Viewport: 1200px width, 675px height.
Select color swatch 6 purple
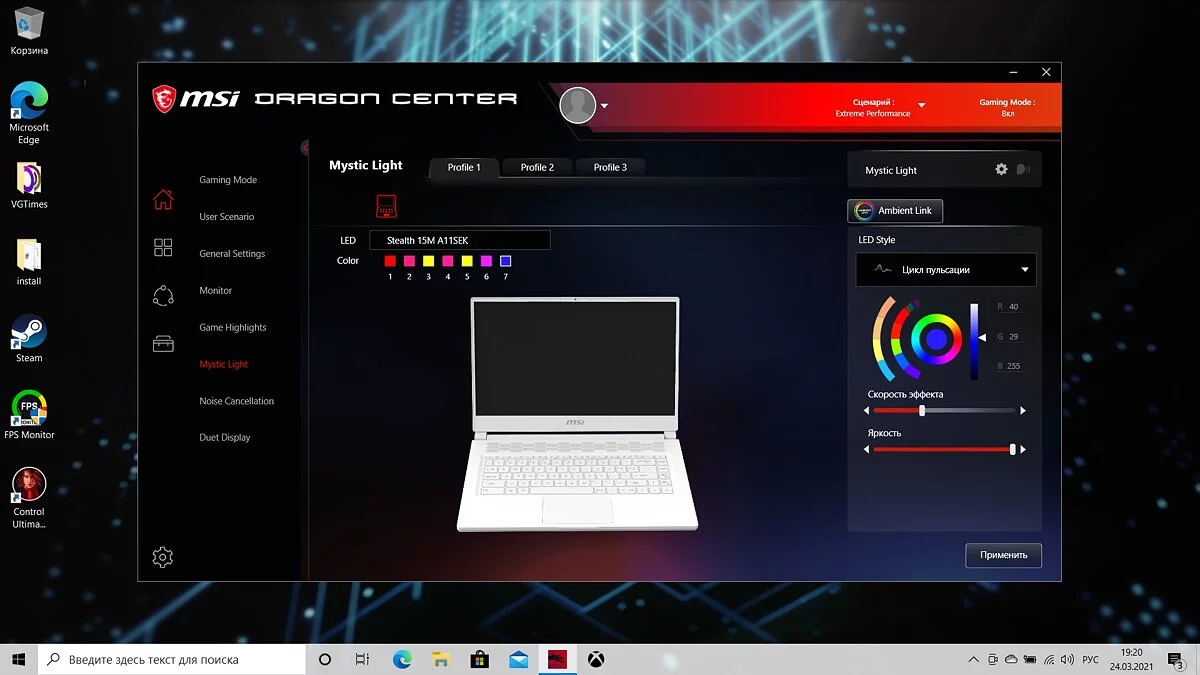[x=486, y=261]
